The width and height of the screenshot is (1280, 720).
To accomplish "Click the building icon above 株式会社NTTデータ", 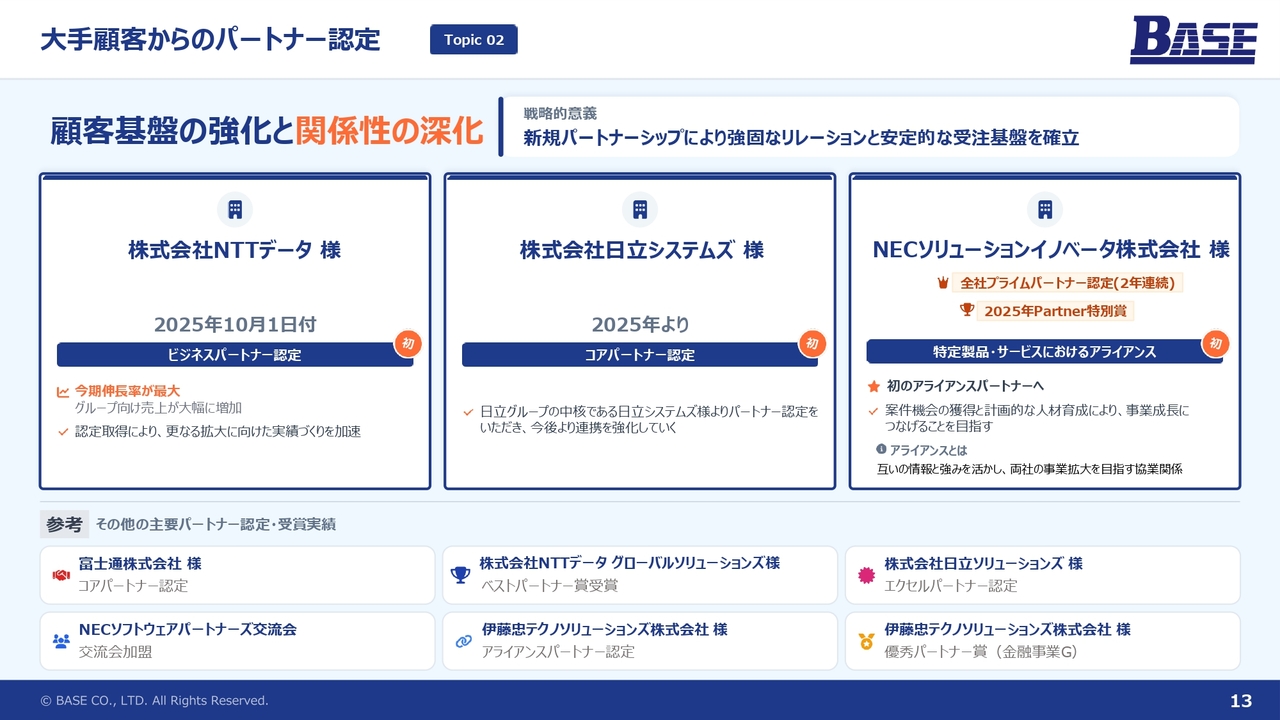I will 235,209.
